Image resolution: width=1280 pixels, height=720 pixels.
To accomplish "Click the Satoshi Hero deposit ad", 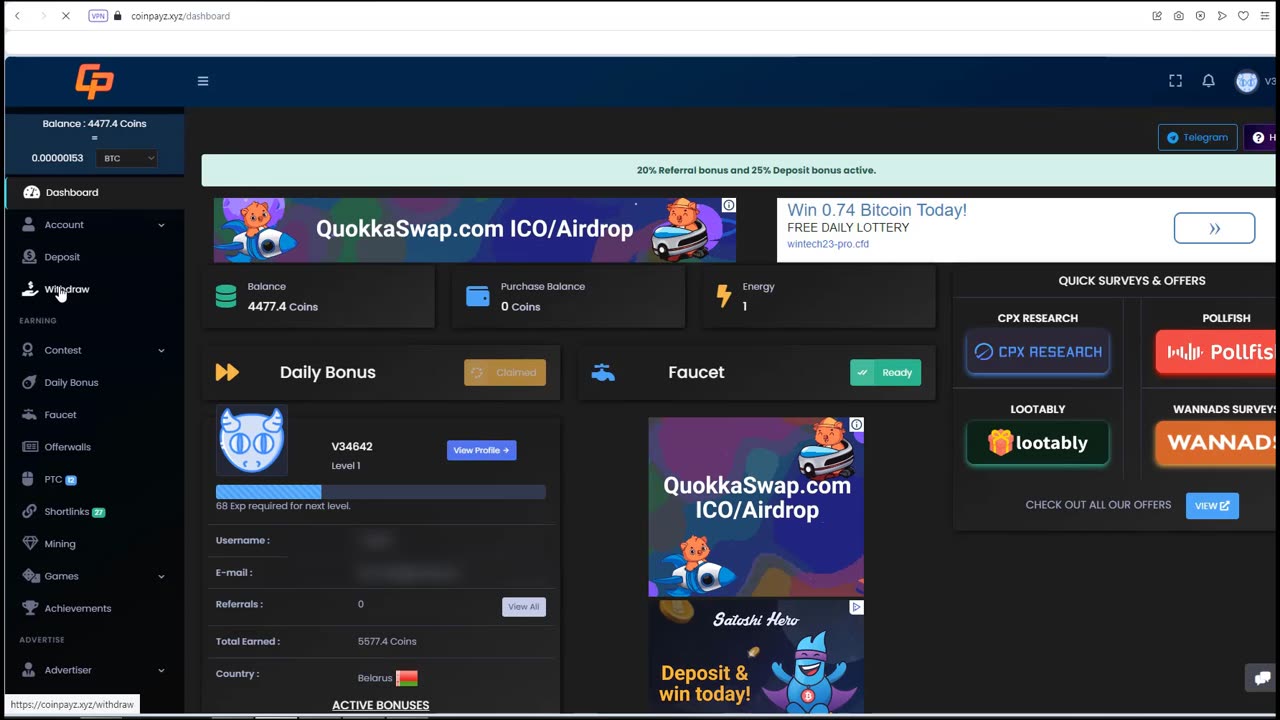I will pos(756,656).
